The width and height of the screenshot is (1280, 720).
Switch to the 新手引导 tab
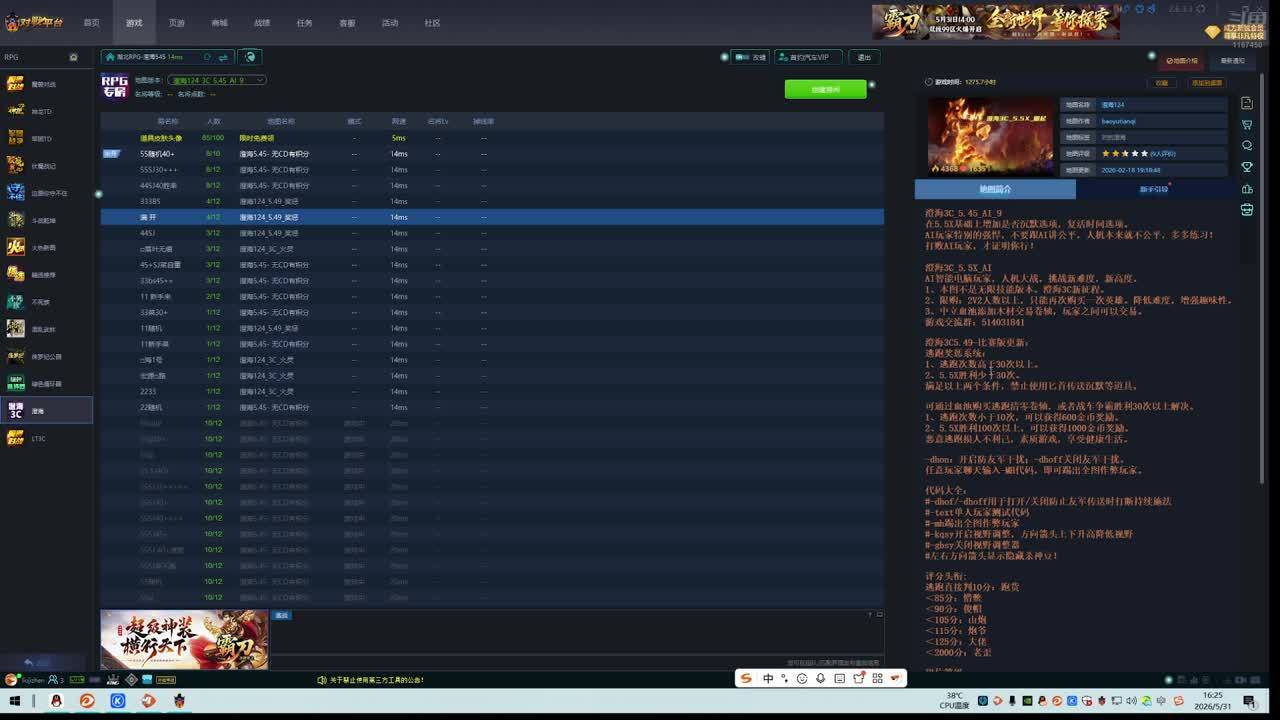click(x=1153, y=189)
